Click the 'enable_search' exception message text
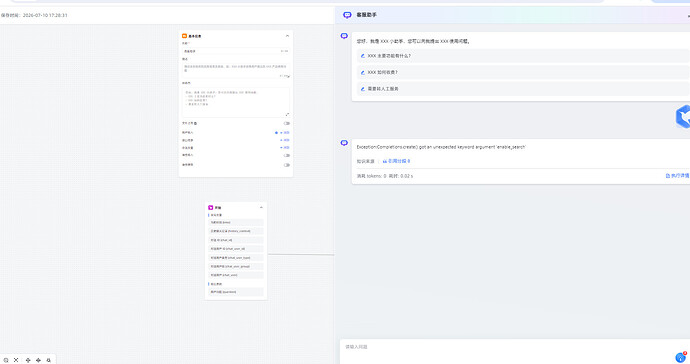The image size is (690, 364). pyautogui.click(x=441, y=147)
